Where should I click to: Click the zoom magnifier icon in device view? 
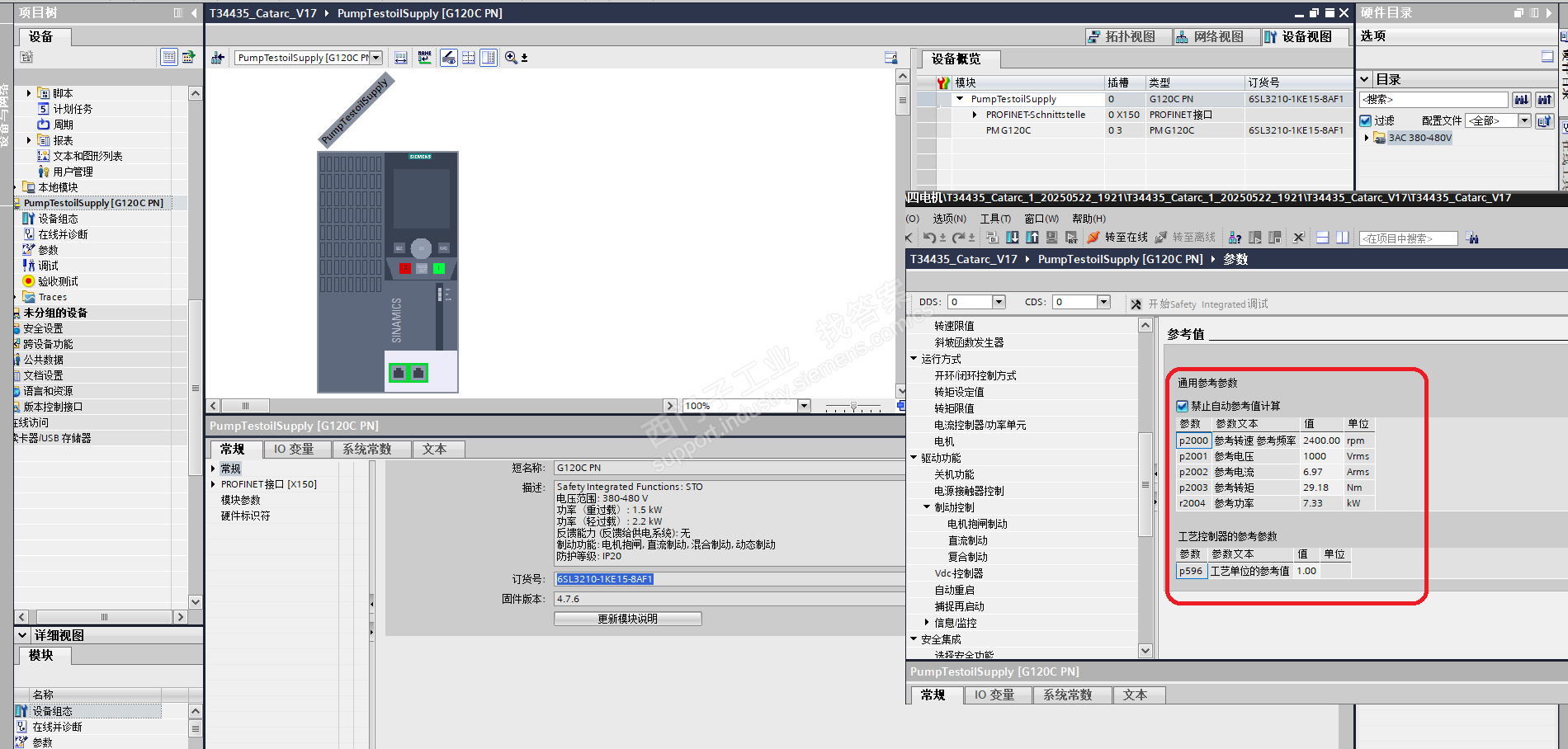(x=512, y=58)
